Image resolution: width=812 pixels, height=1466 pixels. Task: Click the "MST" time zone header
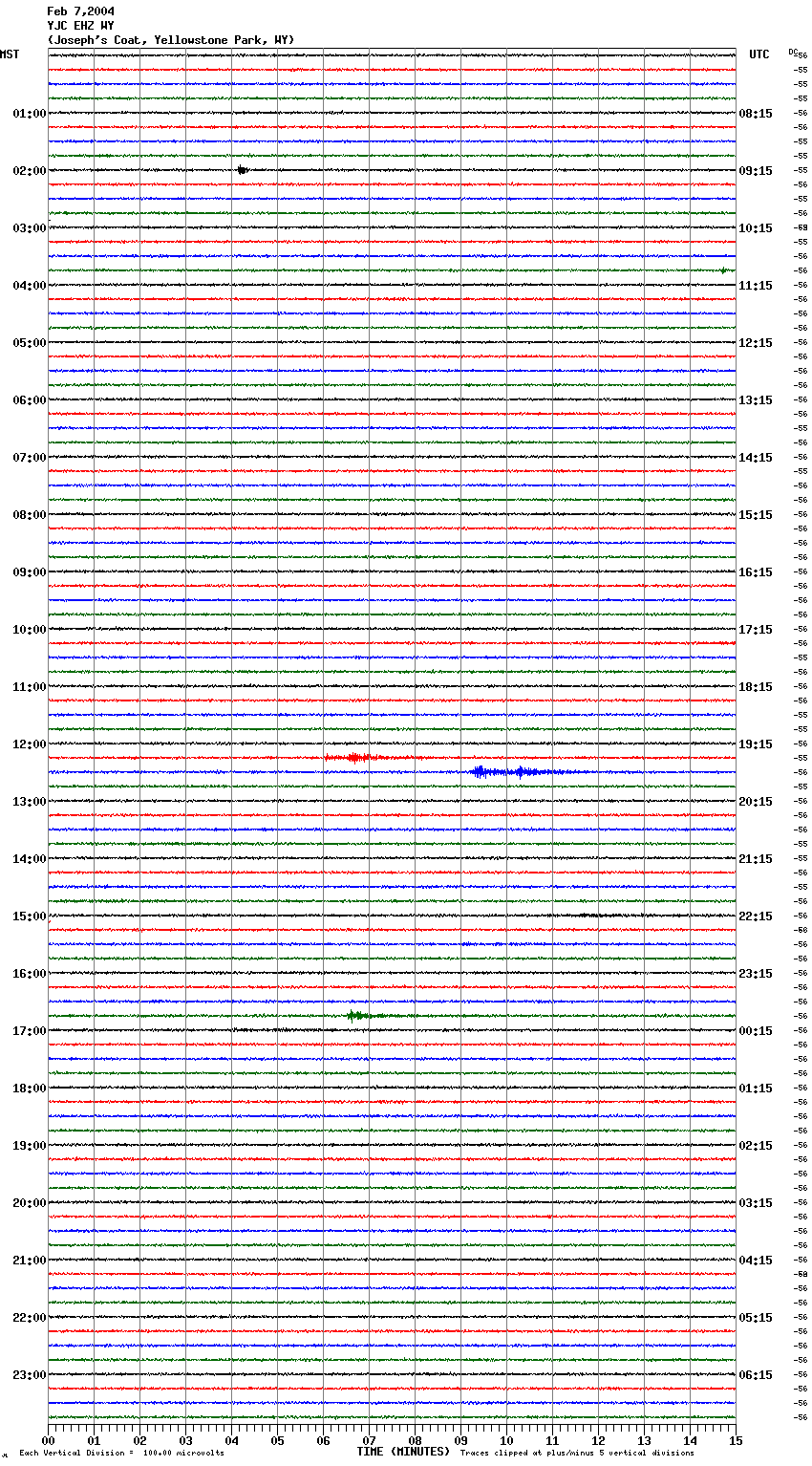coord(10,54)
